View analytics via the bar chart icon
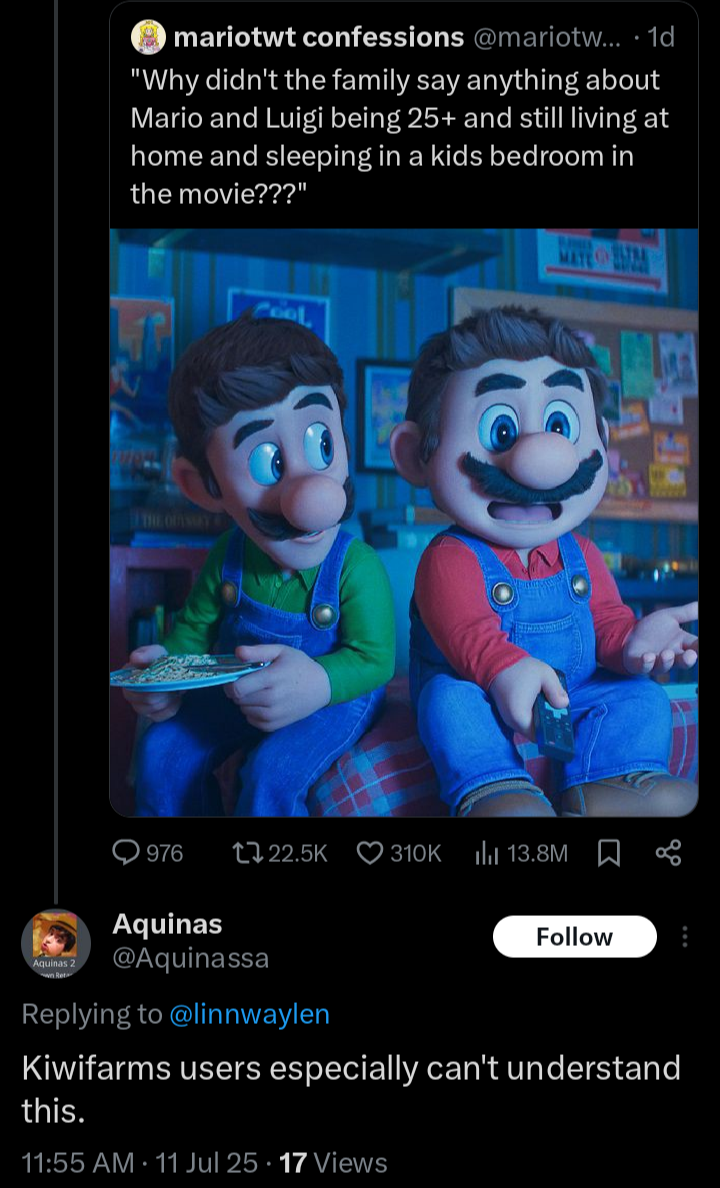720x1188 pixels. click(487, 854)
